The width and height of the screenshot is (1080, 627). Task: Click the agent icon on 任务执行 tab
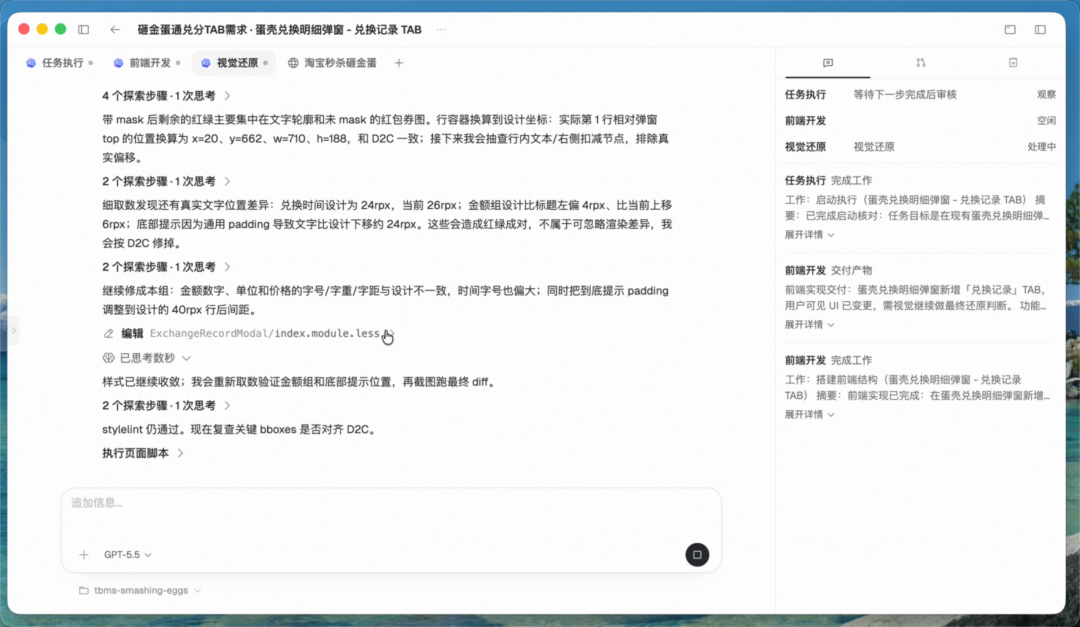(31, 63)
